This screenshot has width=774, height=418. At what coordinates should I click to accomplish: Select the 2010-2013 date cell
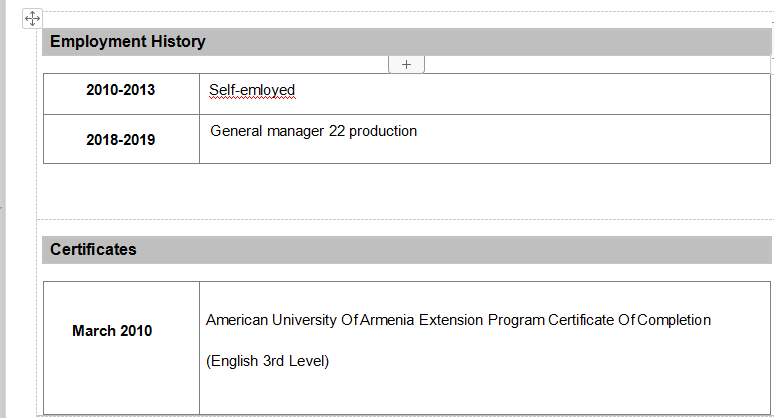(121, 90)
